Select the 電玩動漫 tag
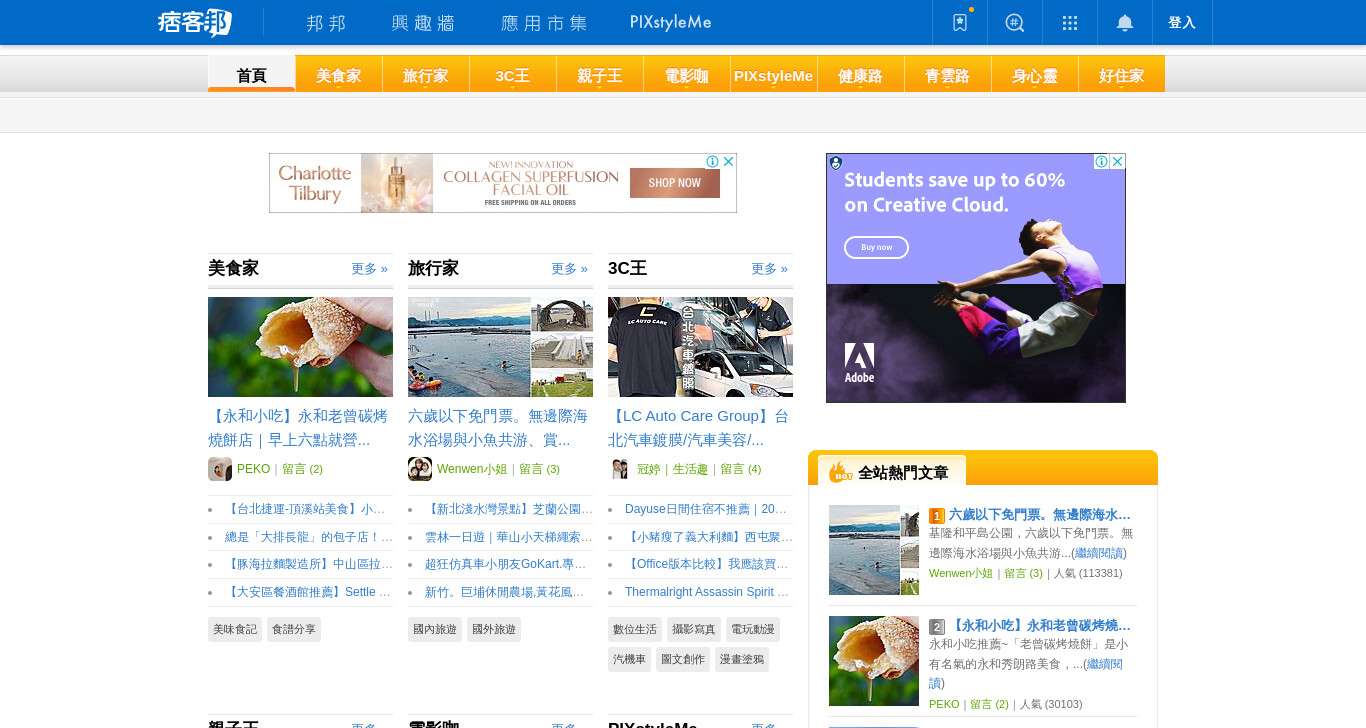 click(753, 629)
